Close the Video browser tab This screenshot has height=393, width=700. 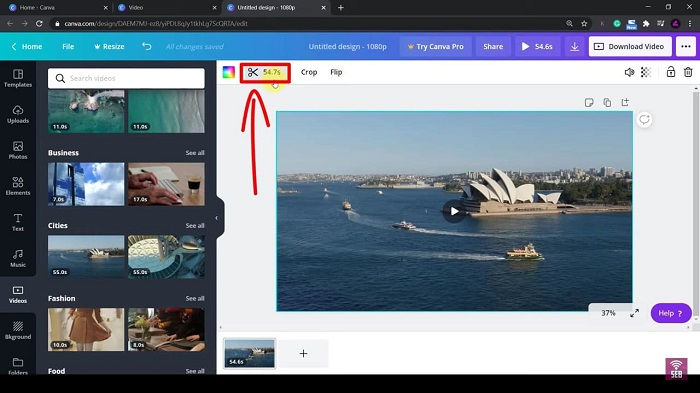coord(214,8)
